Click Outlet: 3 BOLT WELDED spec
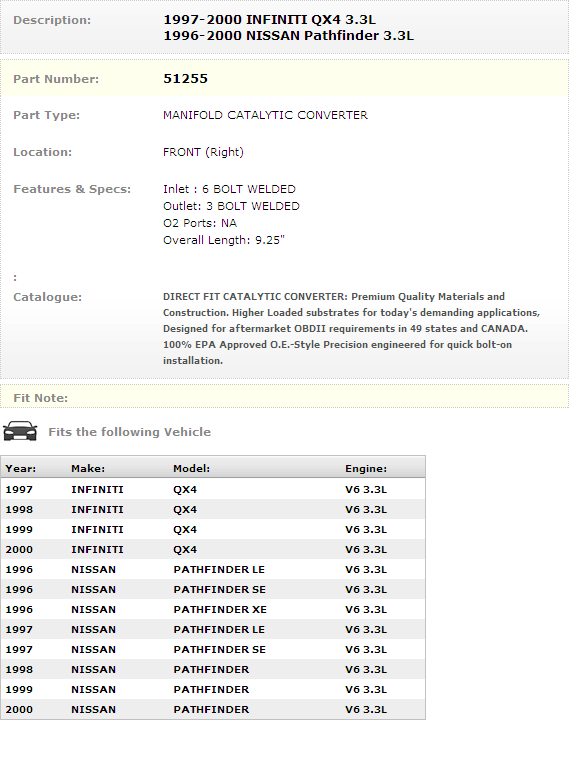The image size is (570, 767). coord(231,206)
